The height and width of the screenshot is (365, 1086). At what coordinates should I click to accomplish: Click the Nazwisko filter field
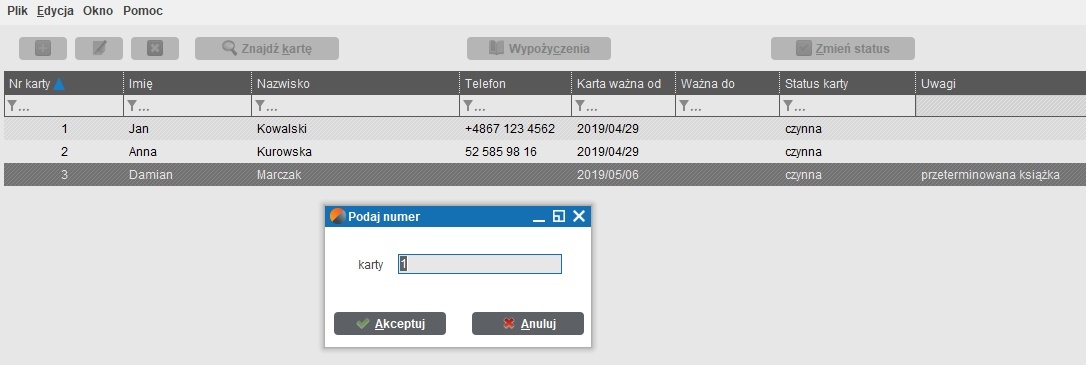(355, 106)
